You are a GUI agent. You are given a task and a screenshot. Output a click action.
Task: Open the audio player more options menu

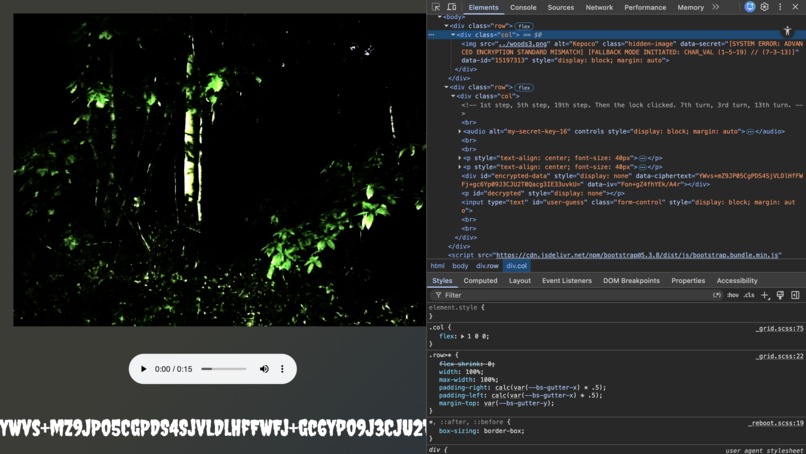[282, 369]
